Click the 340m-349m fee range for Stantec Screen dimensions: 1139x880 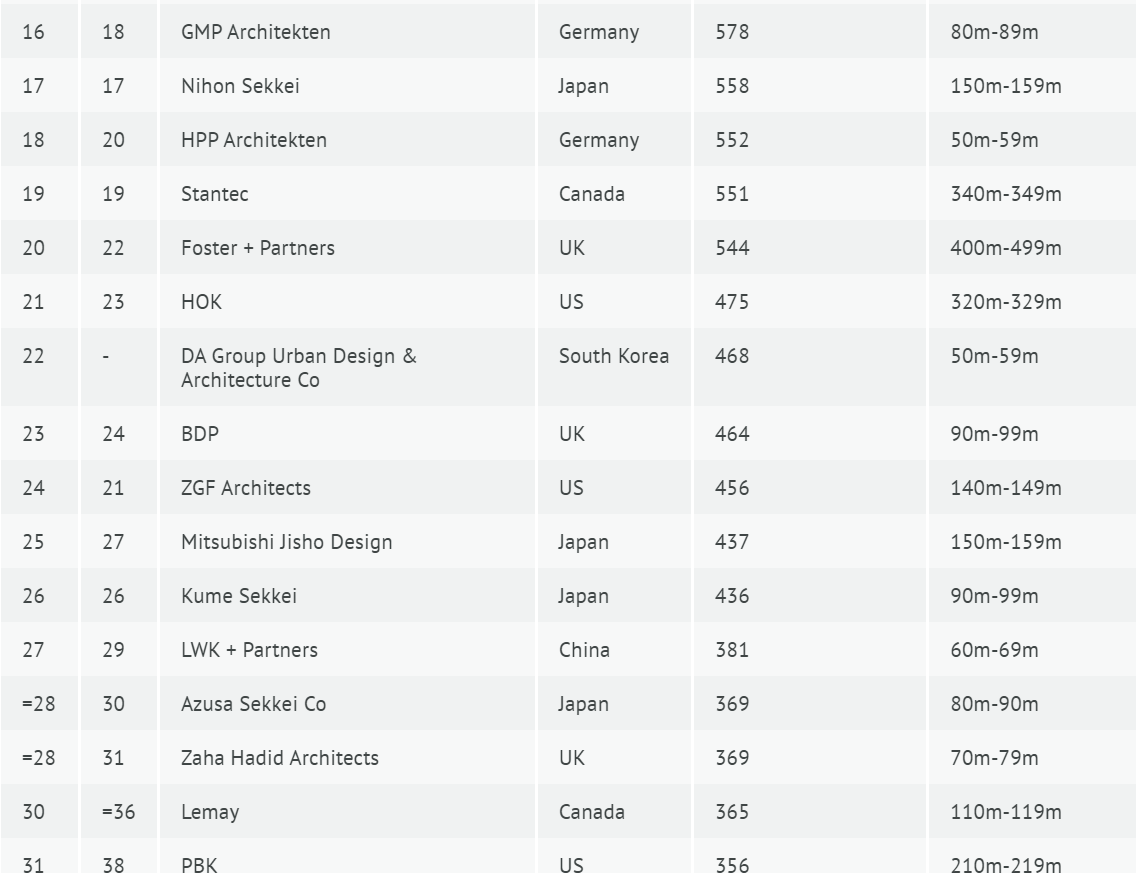(1006, 194)
